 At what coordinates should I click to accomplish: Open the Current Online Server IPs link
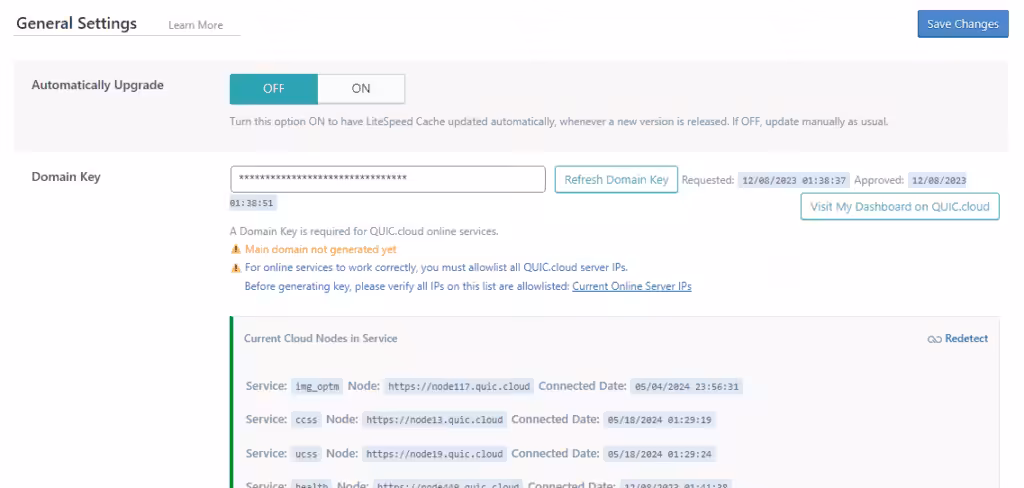tap(631, 286)
